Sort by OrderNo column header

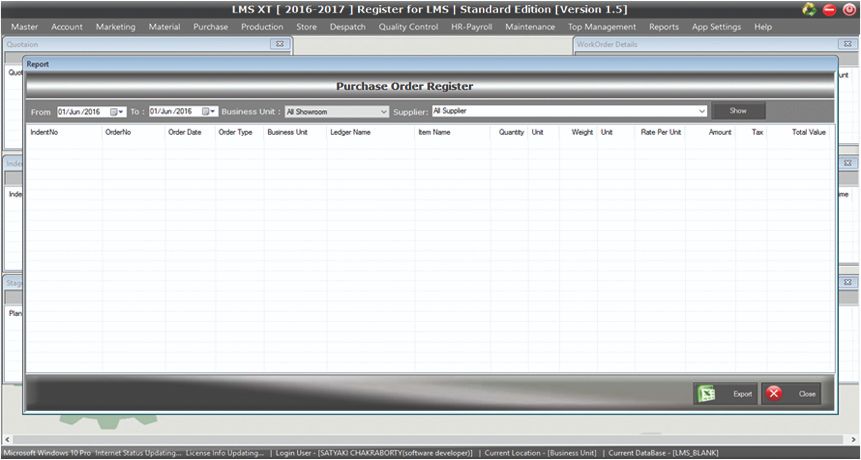point(118,132)
